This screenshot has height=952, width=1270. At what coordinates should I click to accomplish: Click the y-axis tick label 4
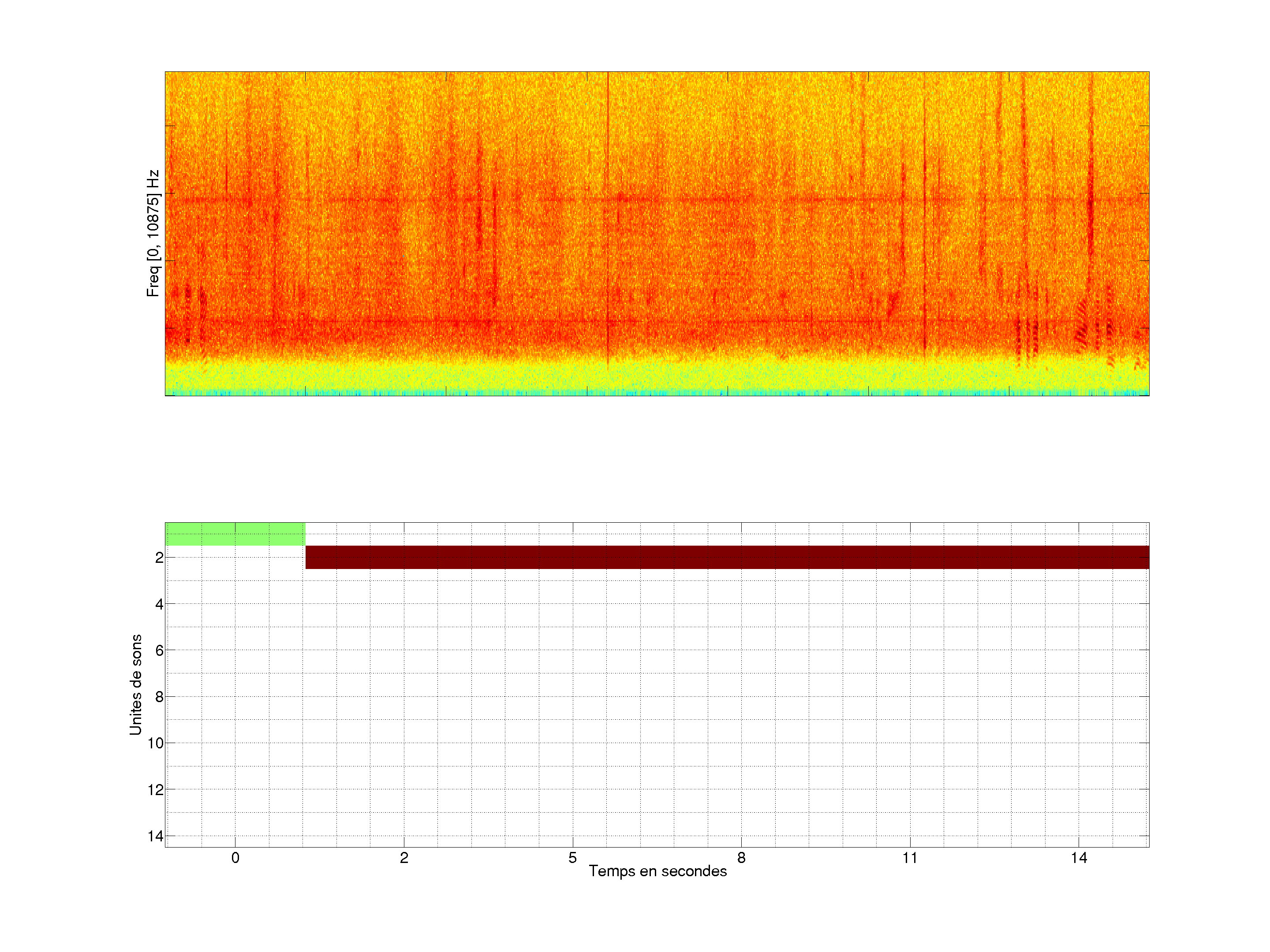tap(159, 604)
